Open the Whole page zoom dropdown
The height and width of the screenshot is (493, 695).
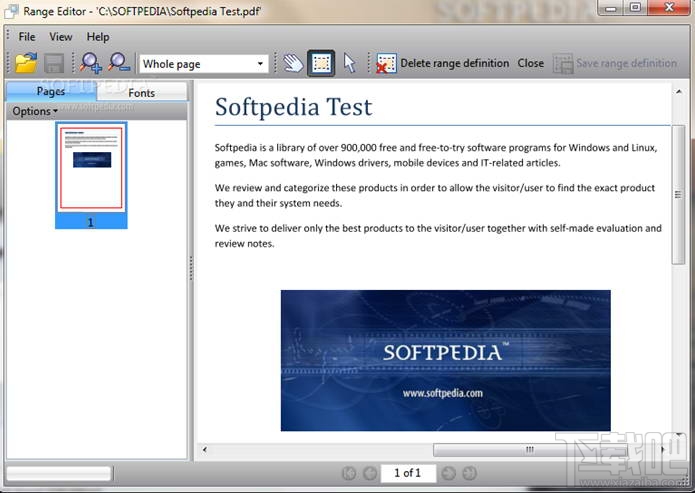pos(204,64)
